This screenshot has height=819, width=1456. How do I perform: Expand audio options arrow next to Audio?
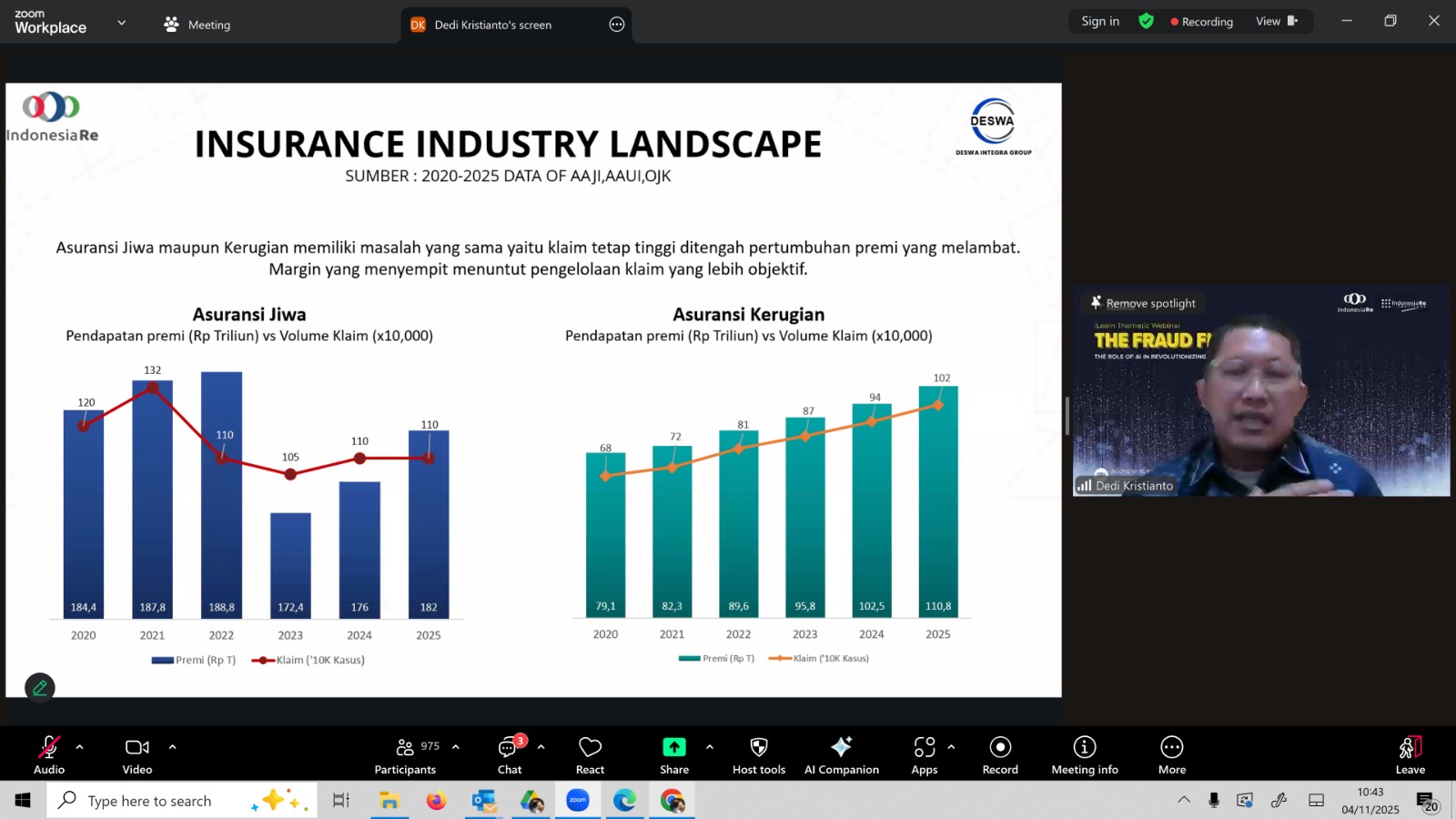(80, 747)
